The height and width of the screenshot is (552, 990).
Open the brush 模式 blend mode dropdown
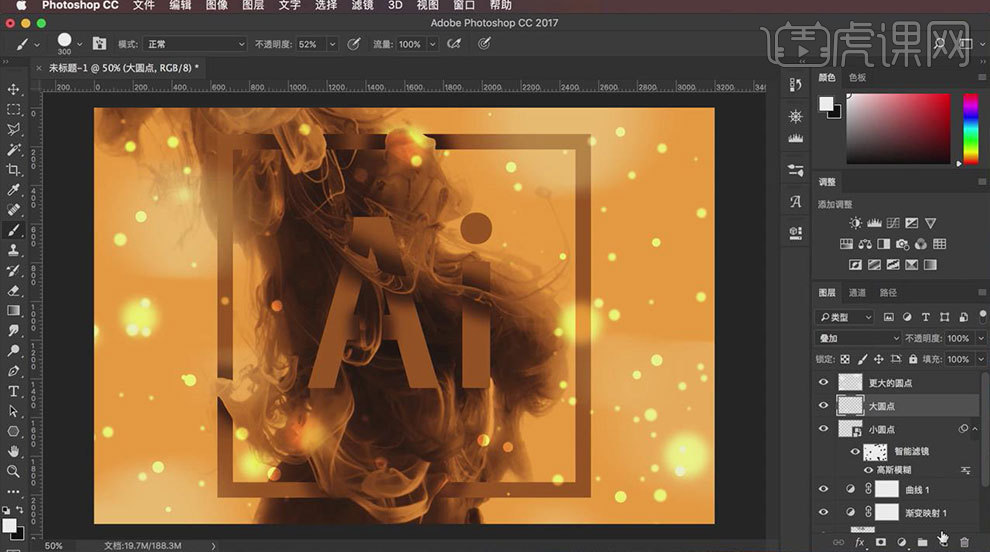click(195, 44)
